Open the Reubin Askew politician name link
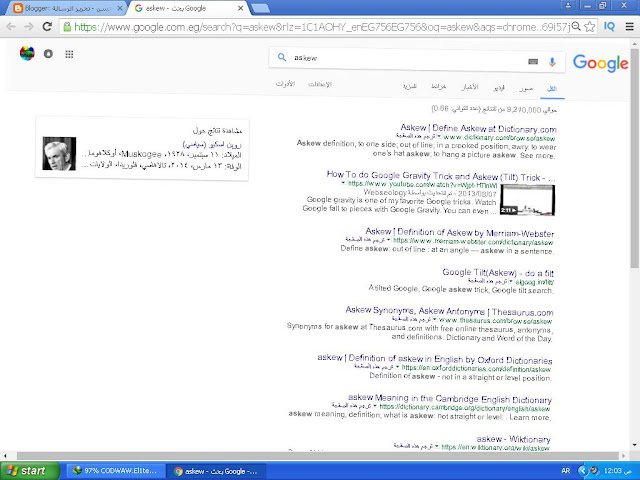This screenshot has height=480, width=640. point(212,144)
